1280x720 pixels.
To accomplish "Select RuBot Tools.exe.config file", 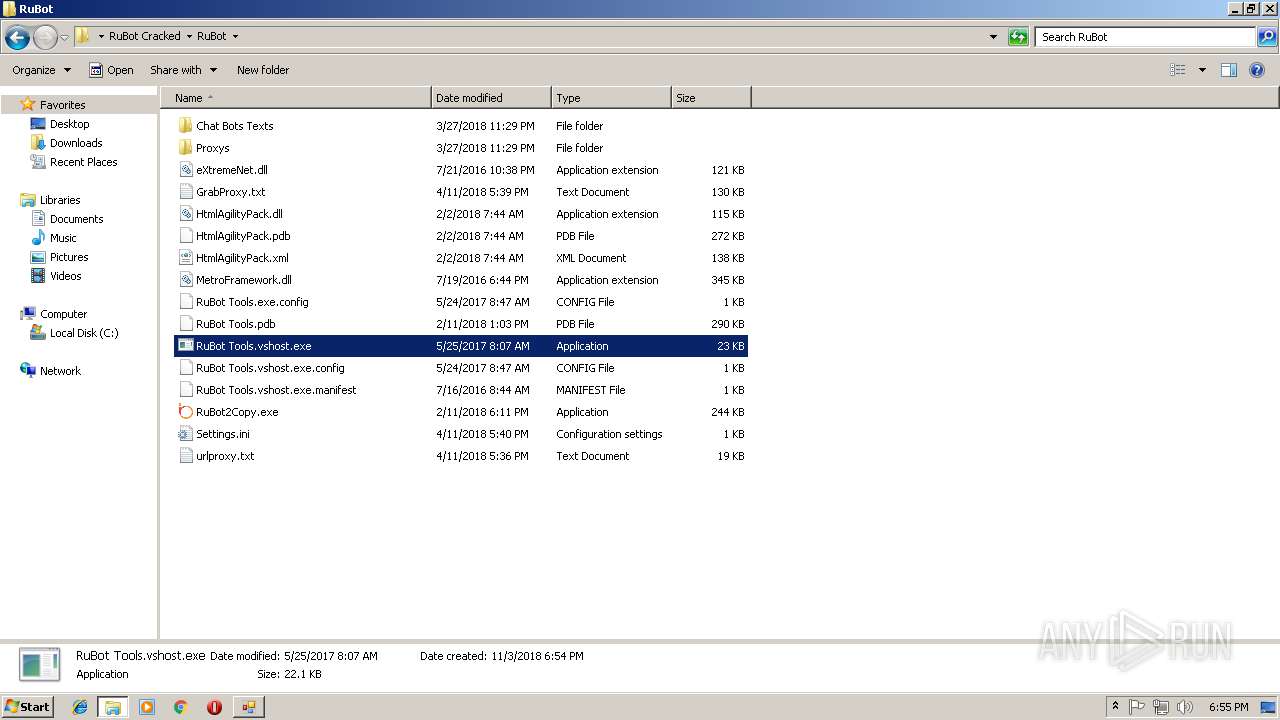I will coord(252,302).
